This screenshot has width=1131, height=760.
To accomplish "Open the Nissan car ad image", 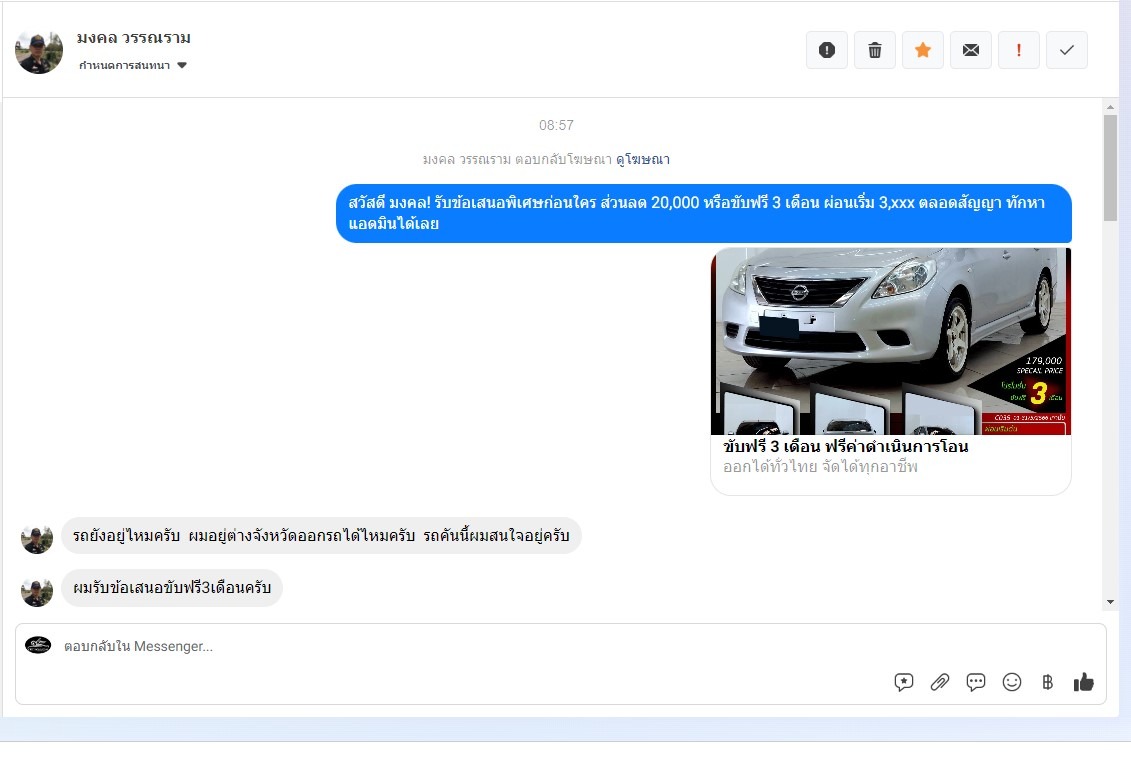I will point(890,341).
